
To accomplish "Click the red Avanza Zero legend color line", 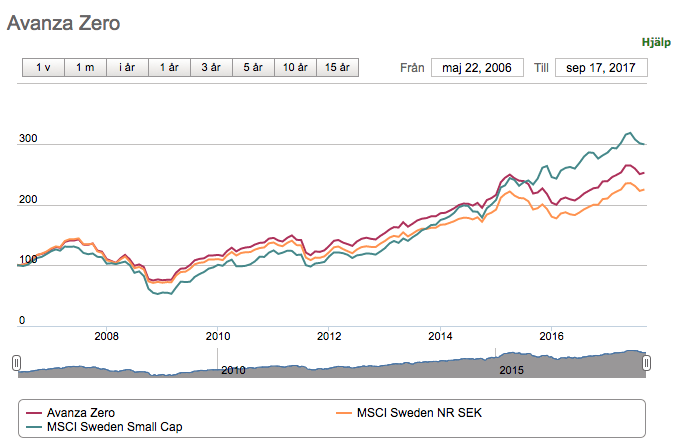I will [x=34, y=413].
